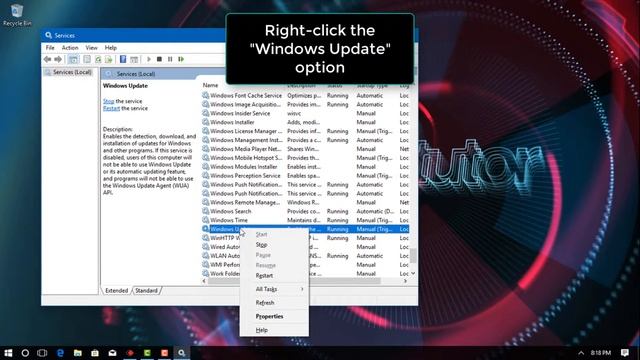This screenshot has height=360, width=640.
Task: Click the vertical scrollbar thumb in services list
Action: (413, 256)
